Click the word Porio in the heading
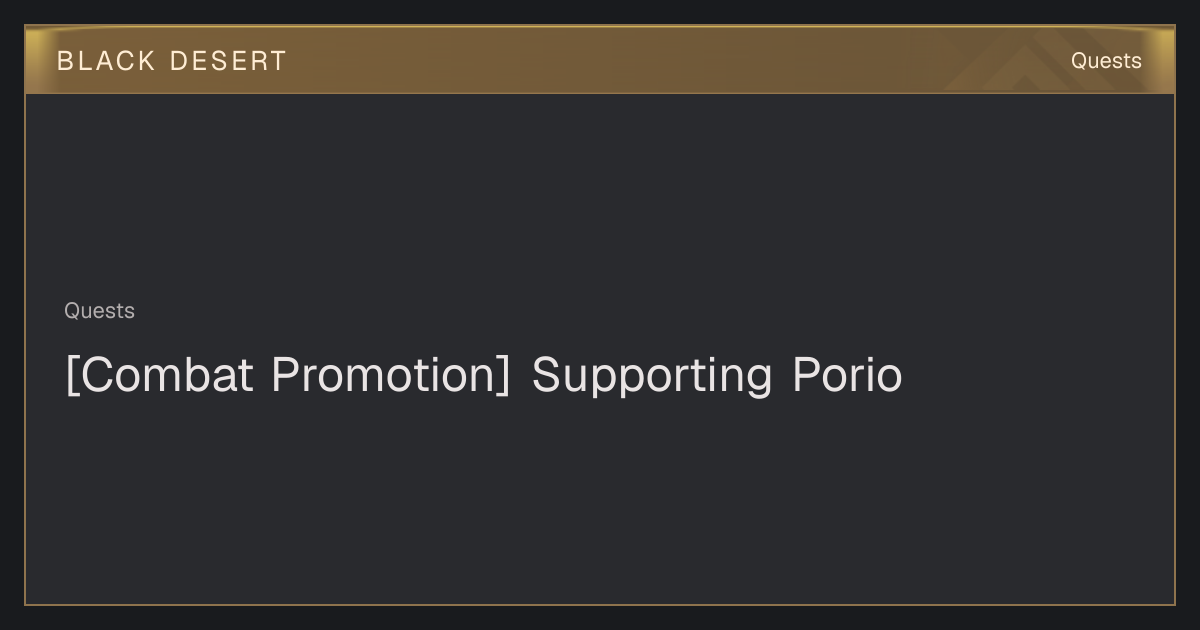The image size is (1200, 630). point(848,375)
